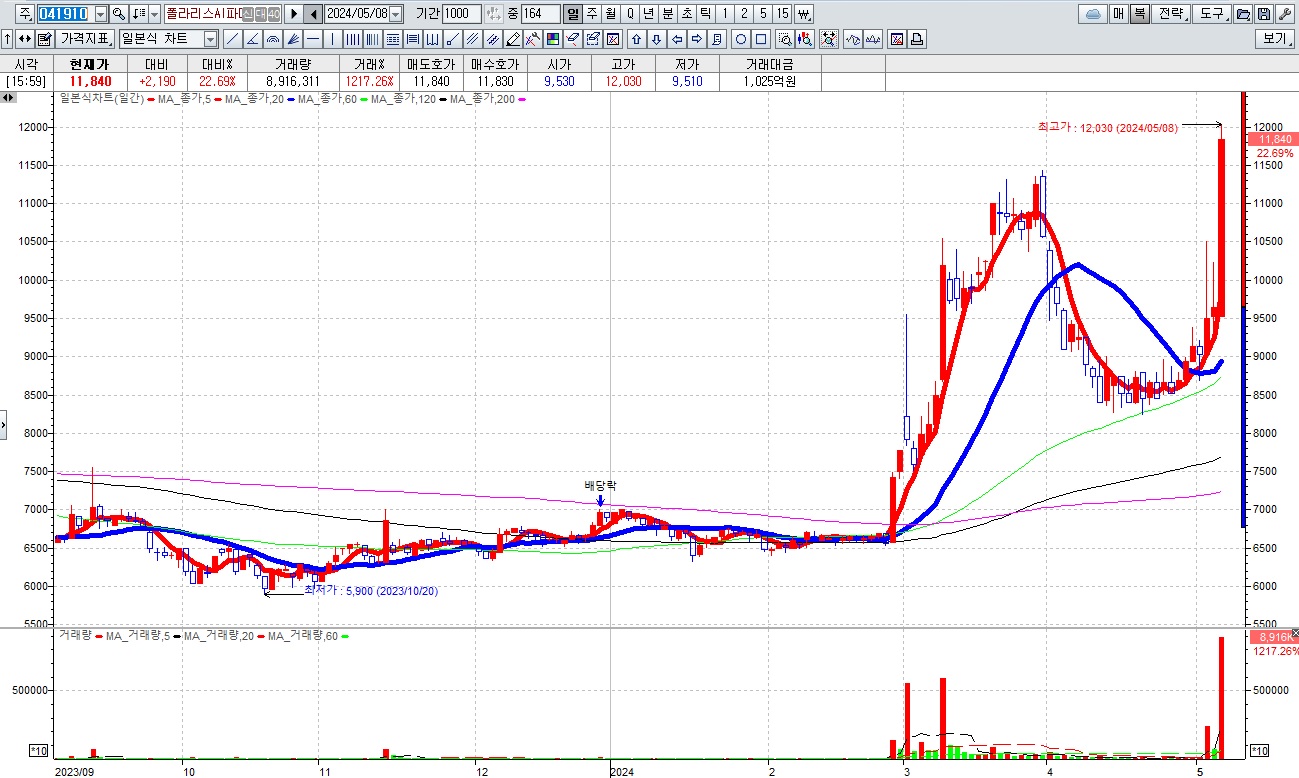Click the floppy disk save icon

coord(1264,14)
